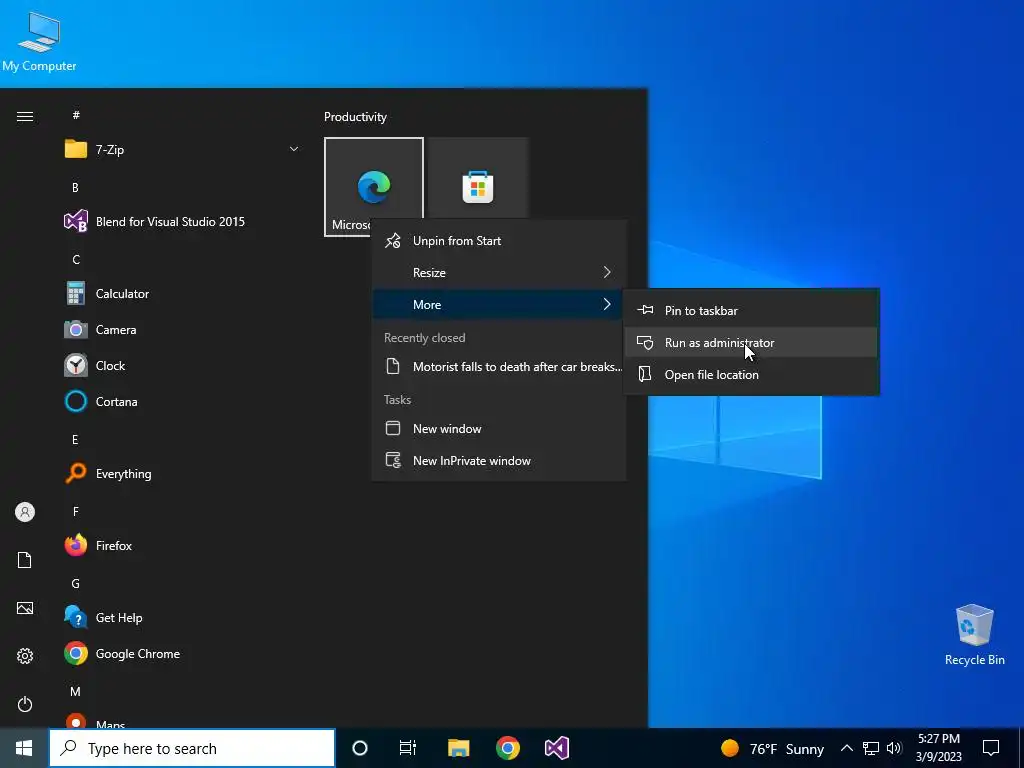This screenshot has height=768, width=1024.
Task: Open the volume tray icon
Action: pos(894,748)
